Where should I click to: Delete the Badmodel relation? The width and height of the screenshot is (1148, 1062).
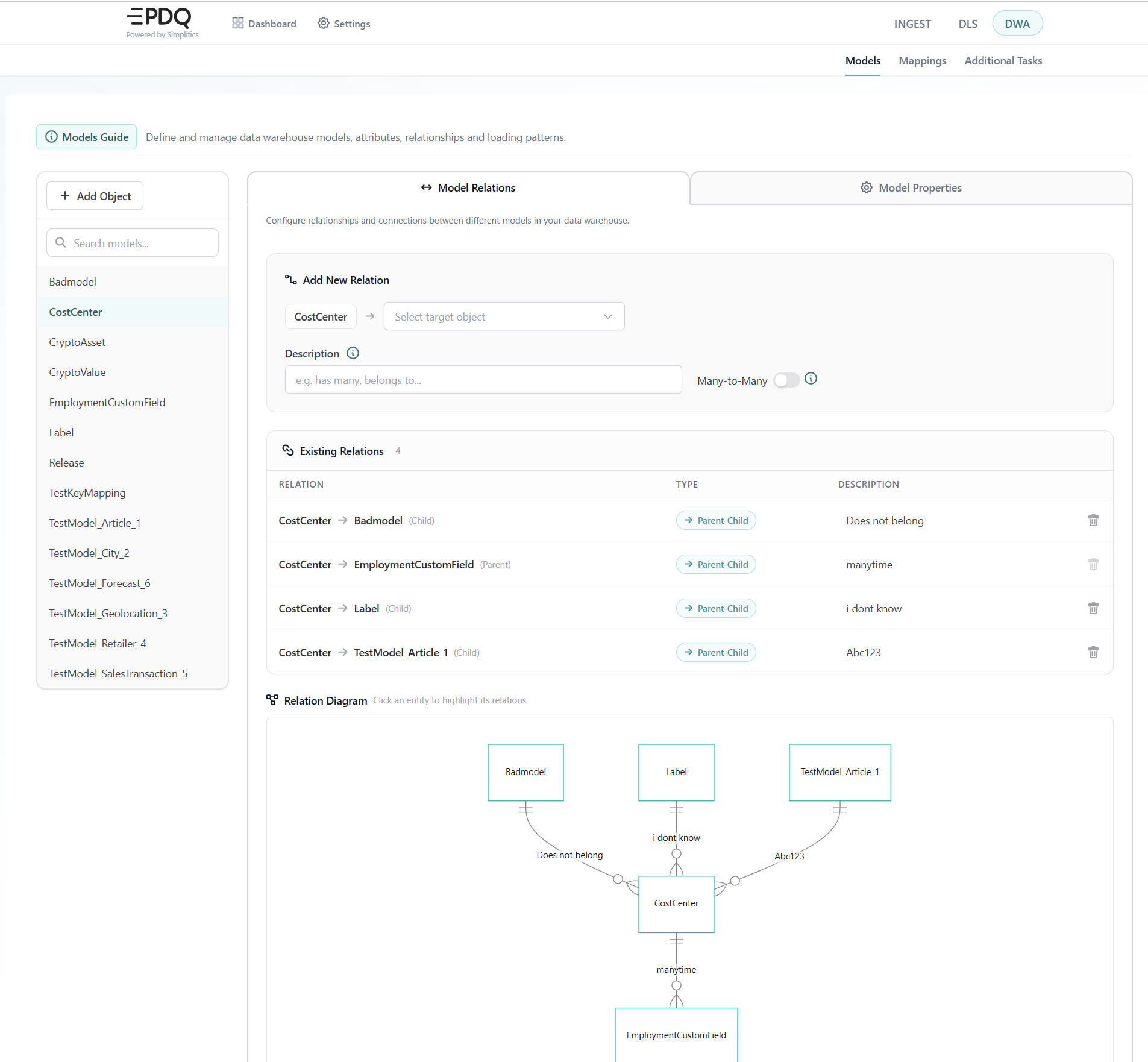(1093, 520)
